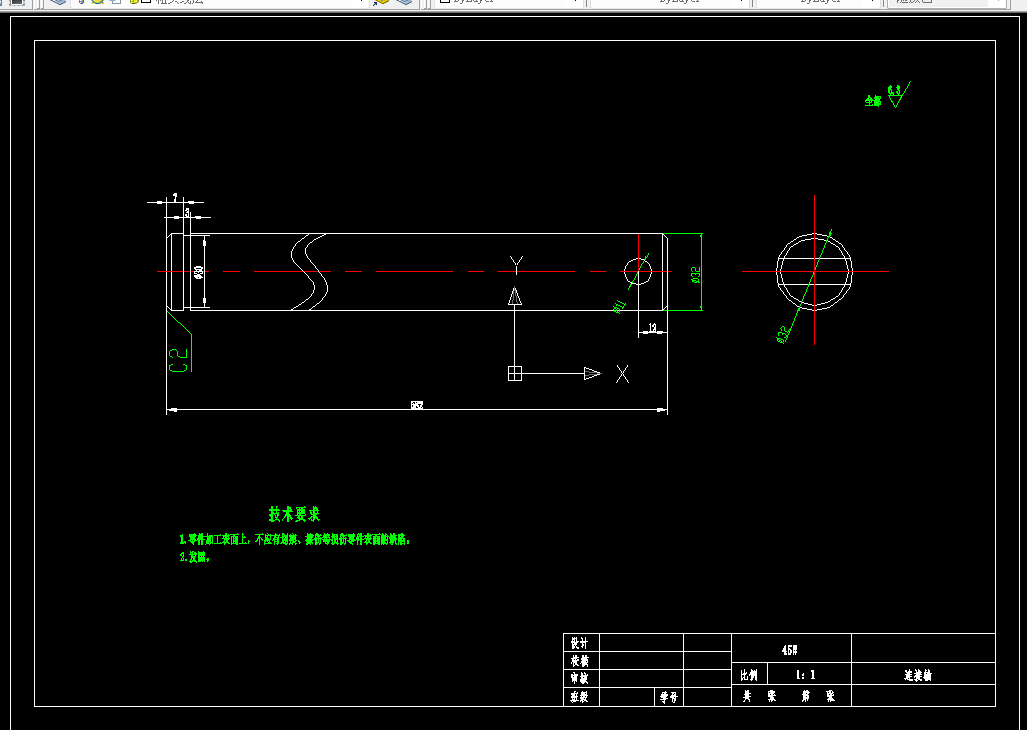The image size is (1027, 730).
Task: Select the 13 dimension below the hole
Action: [x=652, y=327]
